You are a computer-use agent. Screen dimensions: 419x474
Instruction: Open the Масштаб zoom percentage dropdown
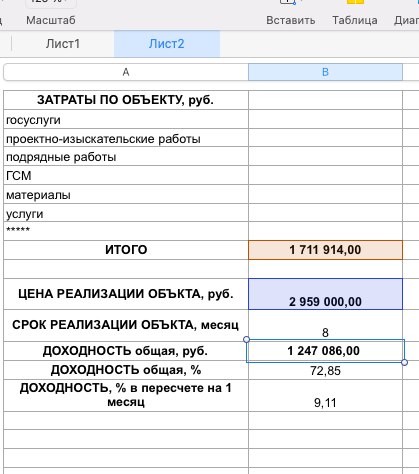(x=51, y=3)
